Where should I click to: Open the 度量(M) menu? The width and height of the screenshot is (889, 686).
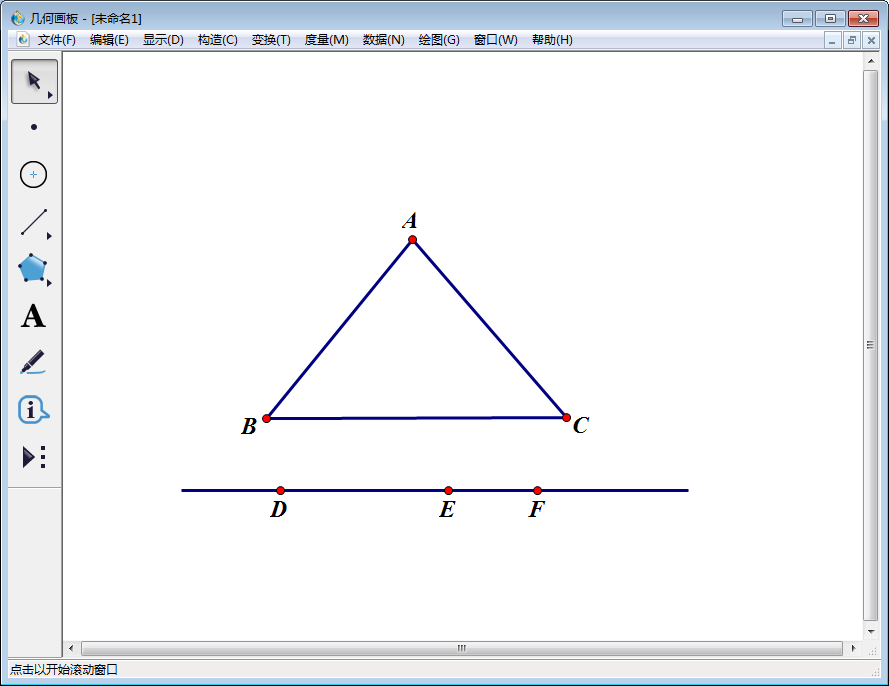click(x=326, y=40)
